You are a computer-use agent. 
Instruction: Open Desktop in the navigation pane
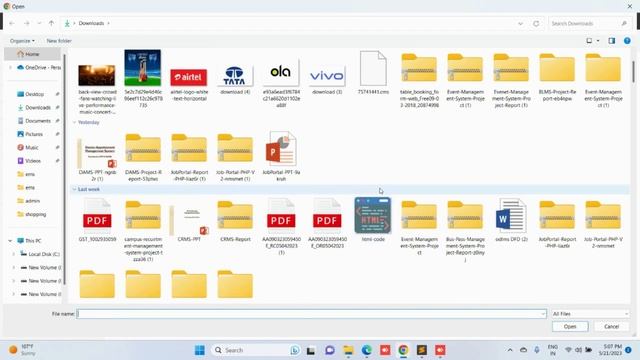click(34, 94)
